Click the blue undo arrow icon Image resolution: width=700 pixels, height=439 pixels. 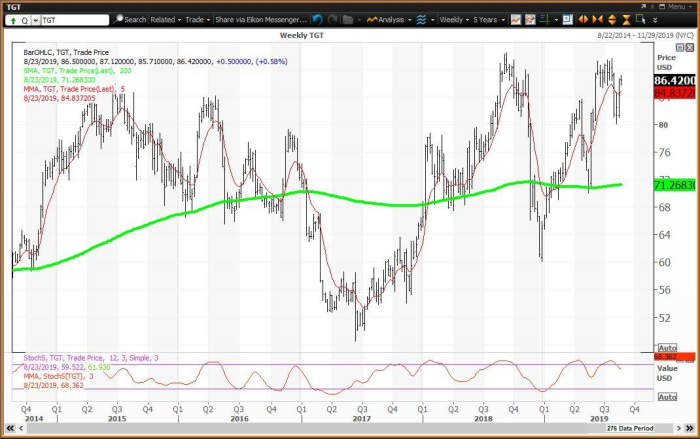(316, 19)
